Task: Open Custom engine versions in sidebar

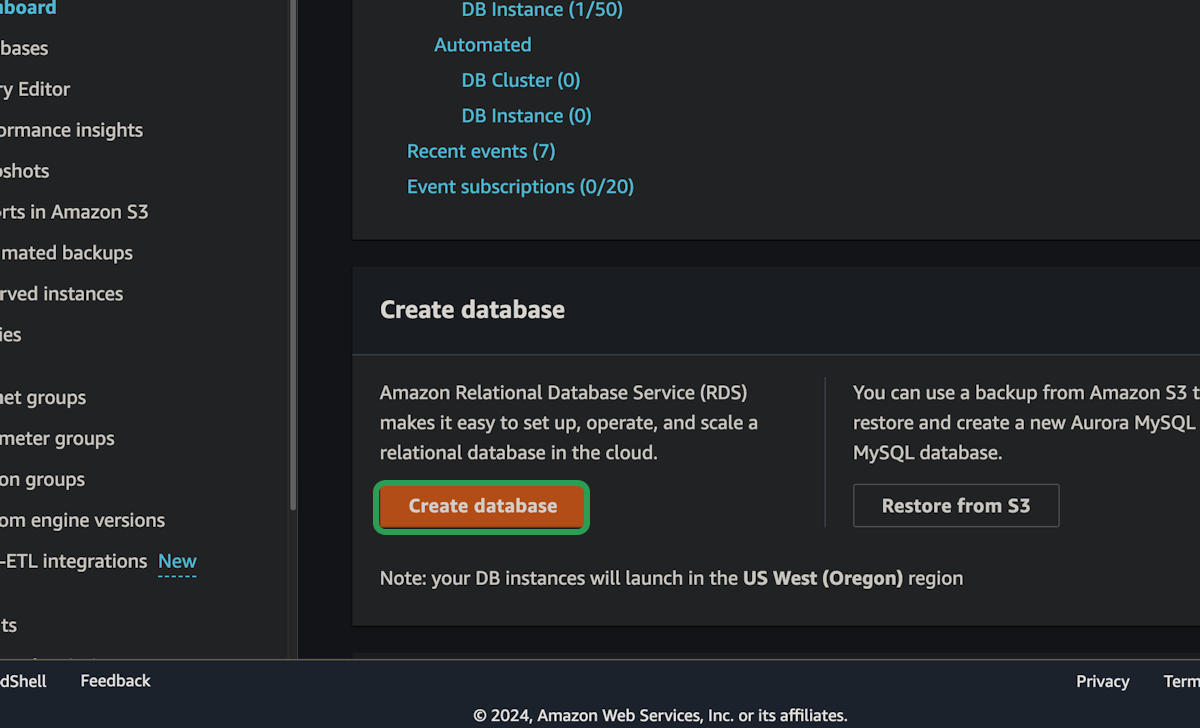Action: pos(83,521)
